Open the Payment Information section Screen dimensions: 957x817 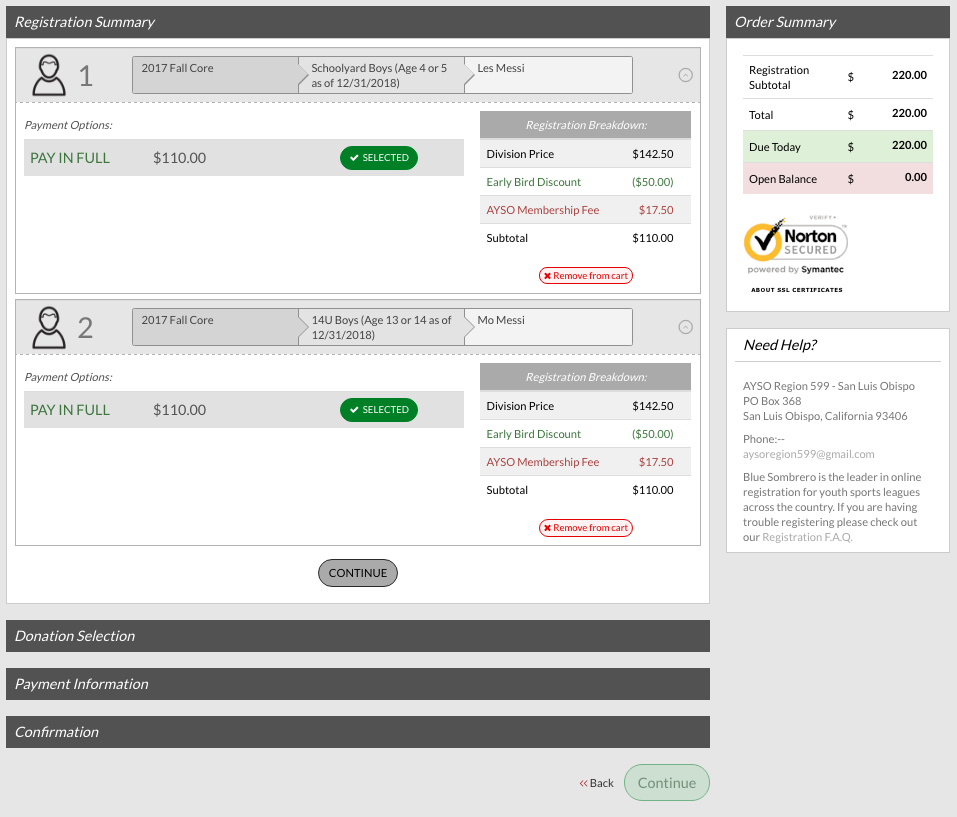[x=357, y=684]
